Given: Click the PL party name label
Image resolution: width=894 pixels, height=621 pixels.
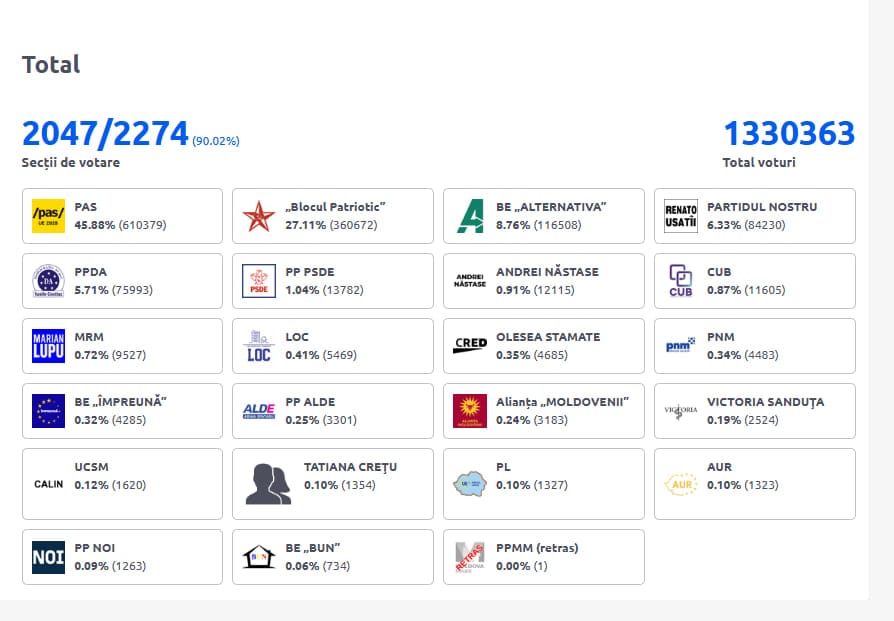Looking at the screenshot, I should 503,467.
